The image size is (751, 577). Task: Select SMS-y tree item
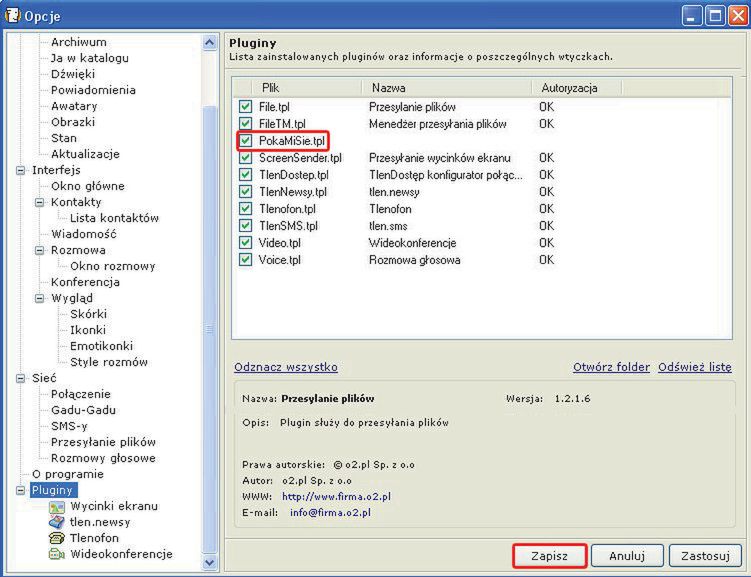(69, 427)
